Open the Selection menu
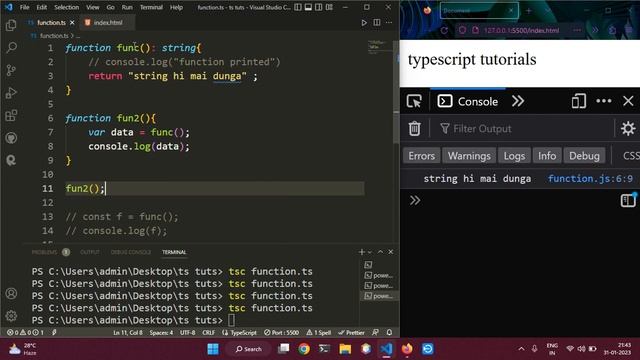Image resolution: width=640 pixels, height=360 pixels. click(67, 7)
